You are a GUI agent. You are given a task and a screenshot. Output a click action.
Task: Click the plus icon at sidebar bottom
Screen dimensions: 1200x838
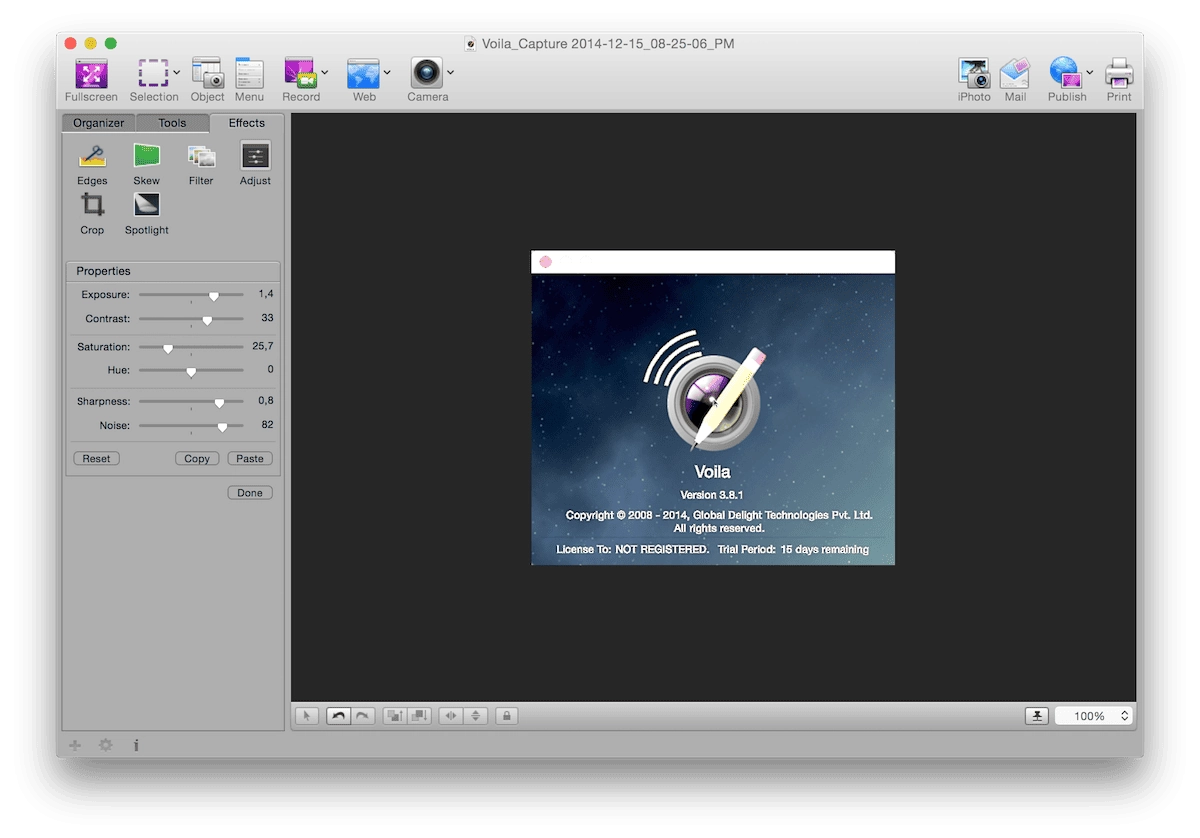click(75, 745)
